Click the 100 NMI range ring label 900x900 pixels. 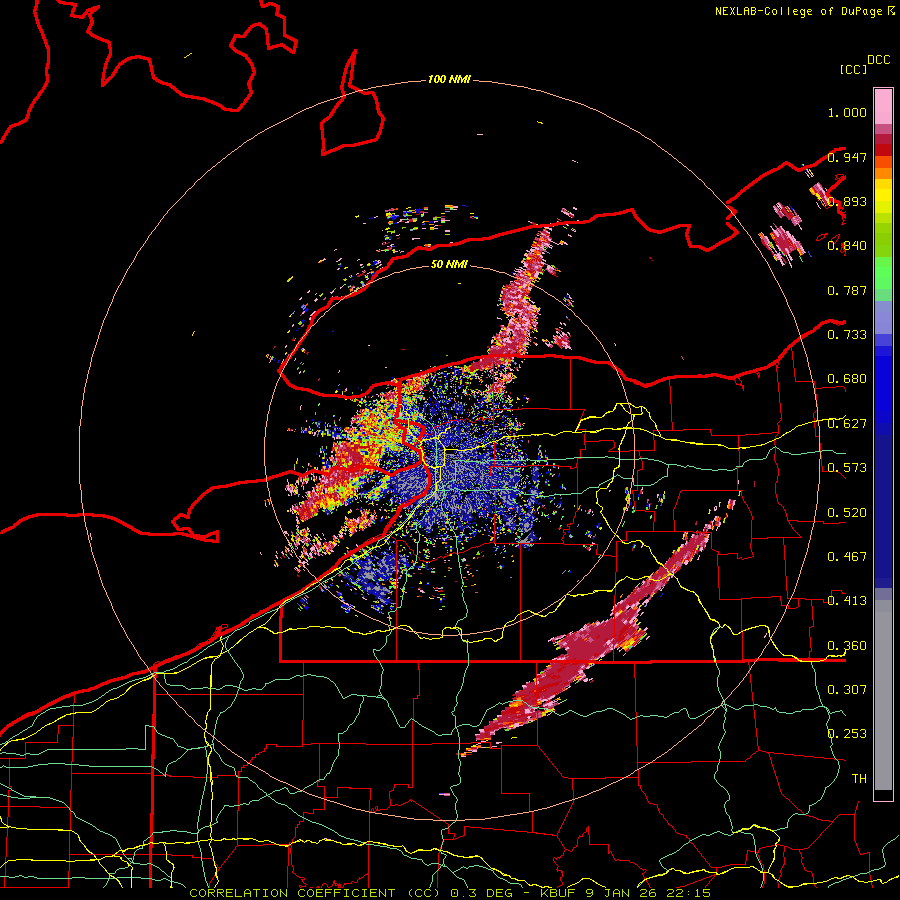449,79
